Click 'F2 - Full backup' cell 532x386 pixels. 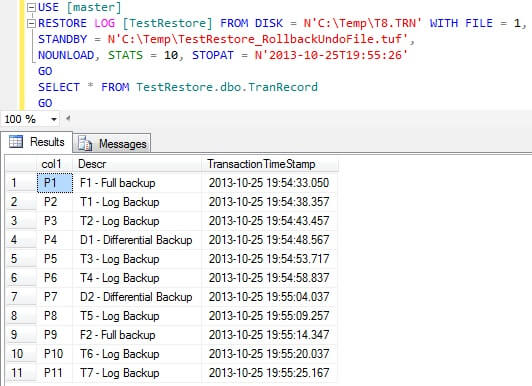[137, 335]
